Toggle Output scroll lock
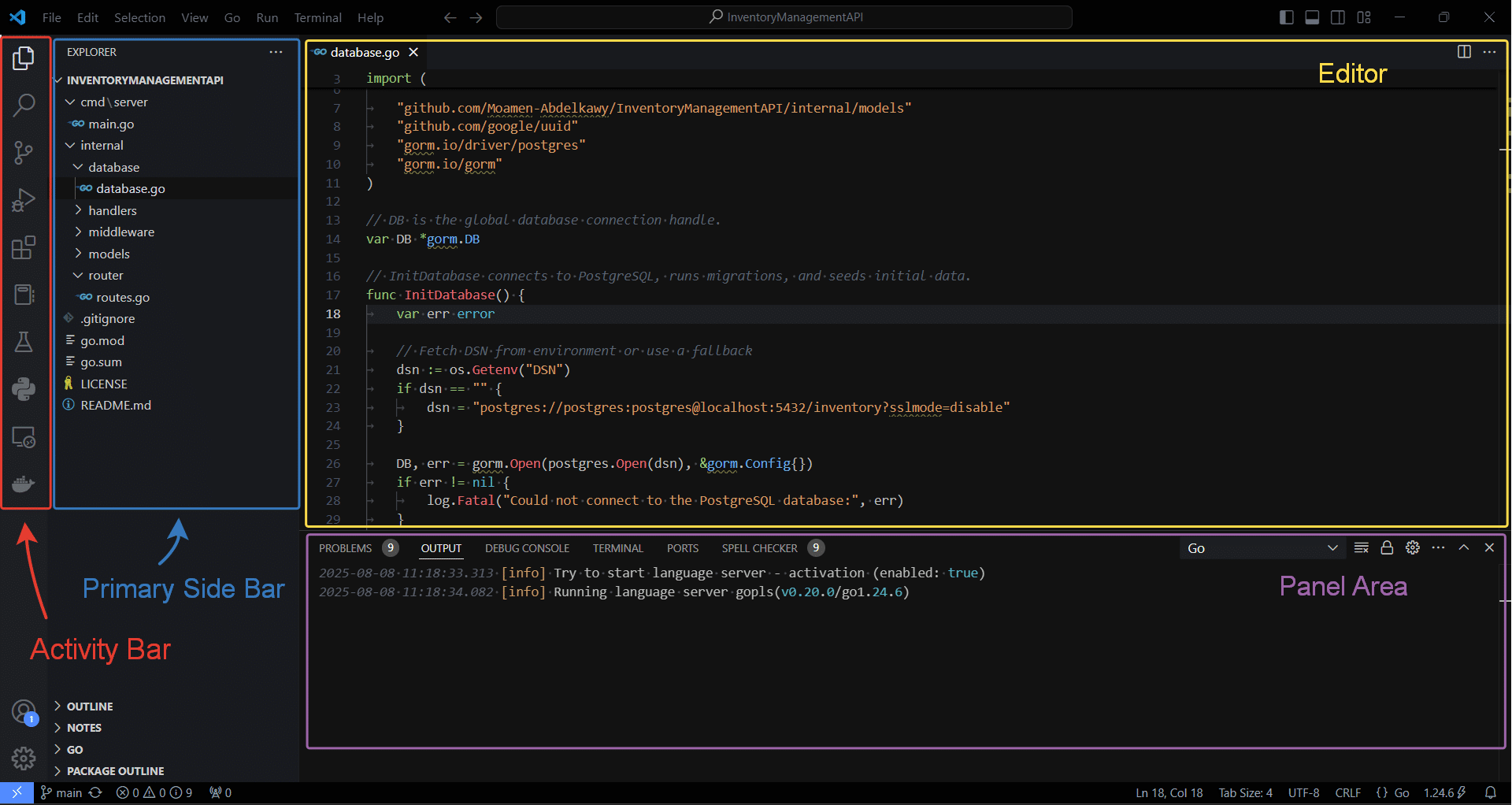1512x805 pixels. click(x=1387, y=548)
